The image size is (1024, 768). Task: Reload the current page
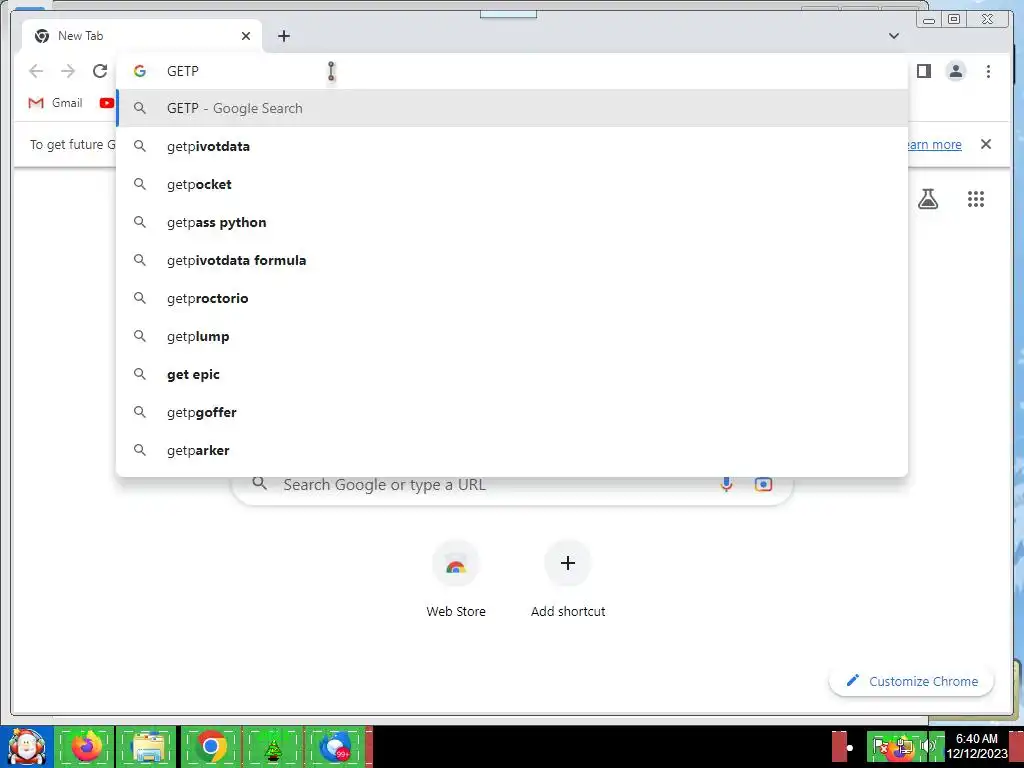tap(100, 71)
